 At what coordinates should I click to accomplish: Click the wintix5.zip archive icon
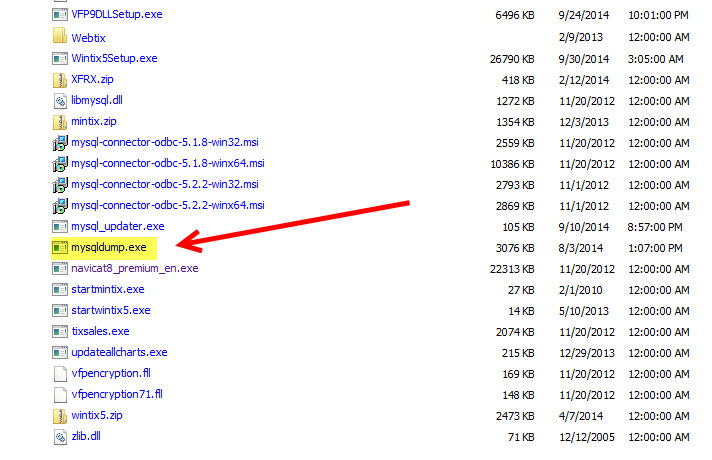click(59, 415)
